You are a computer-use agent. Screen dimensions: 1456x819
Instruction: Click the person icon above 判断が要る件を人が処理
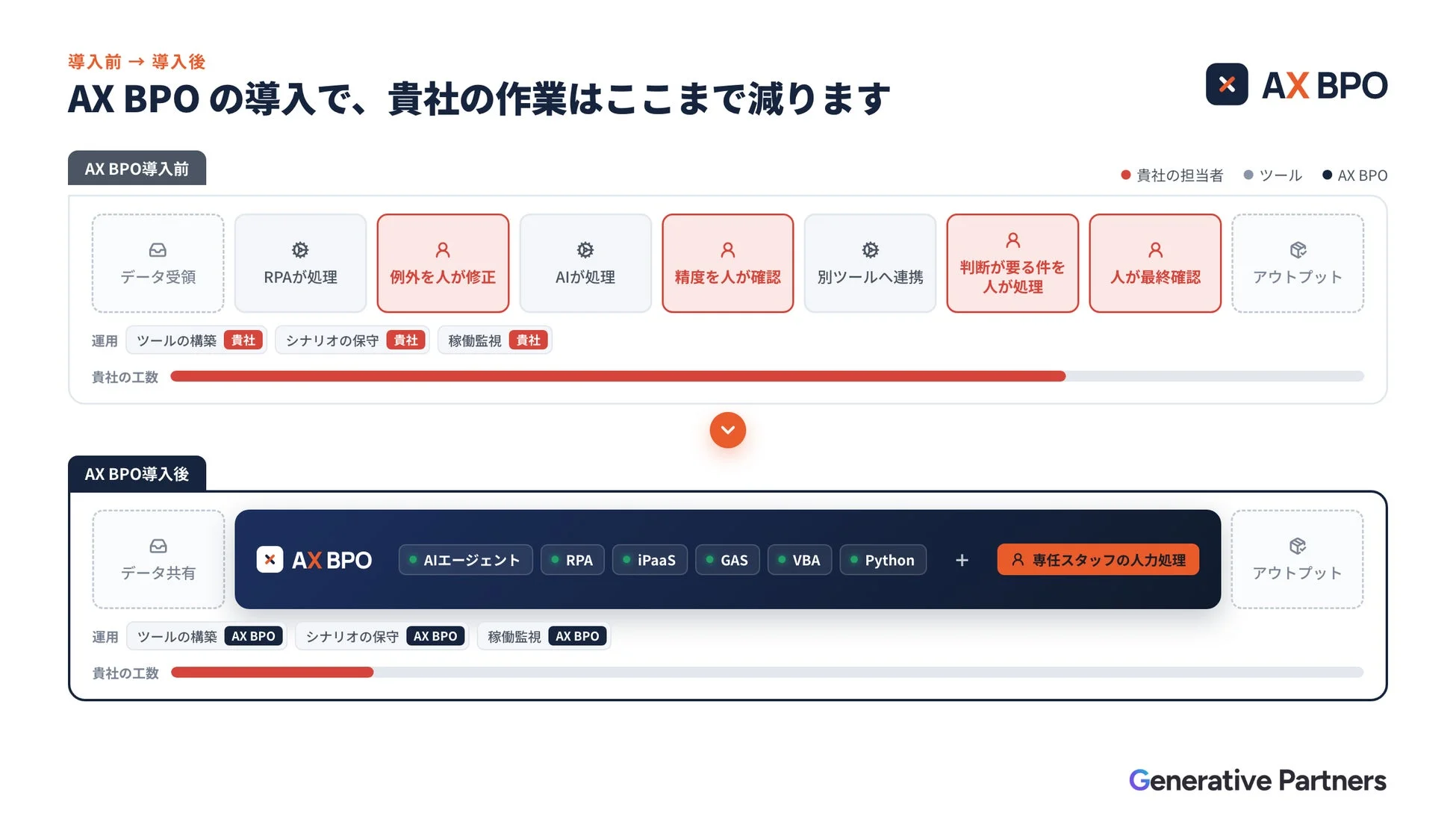tap(1013, 240)
